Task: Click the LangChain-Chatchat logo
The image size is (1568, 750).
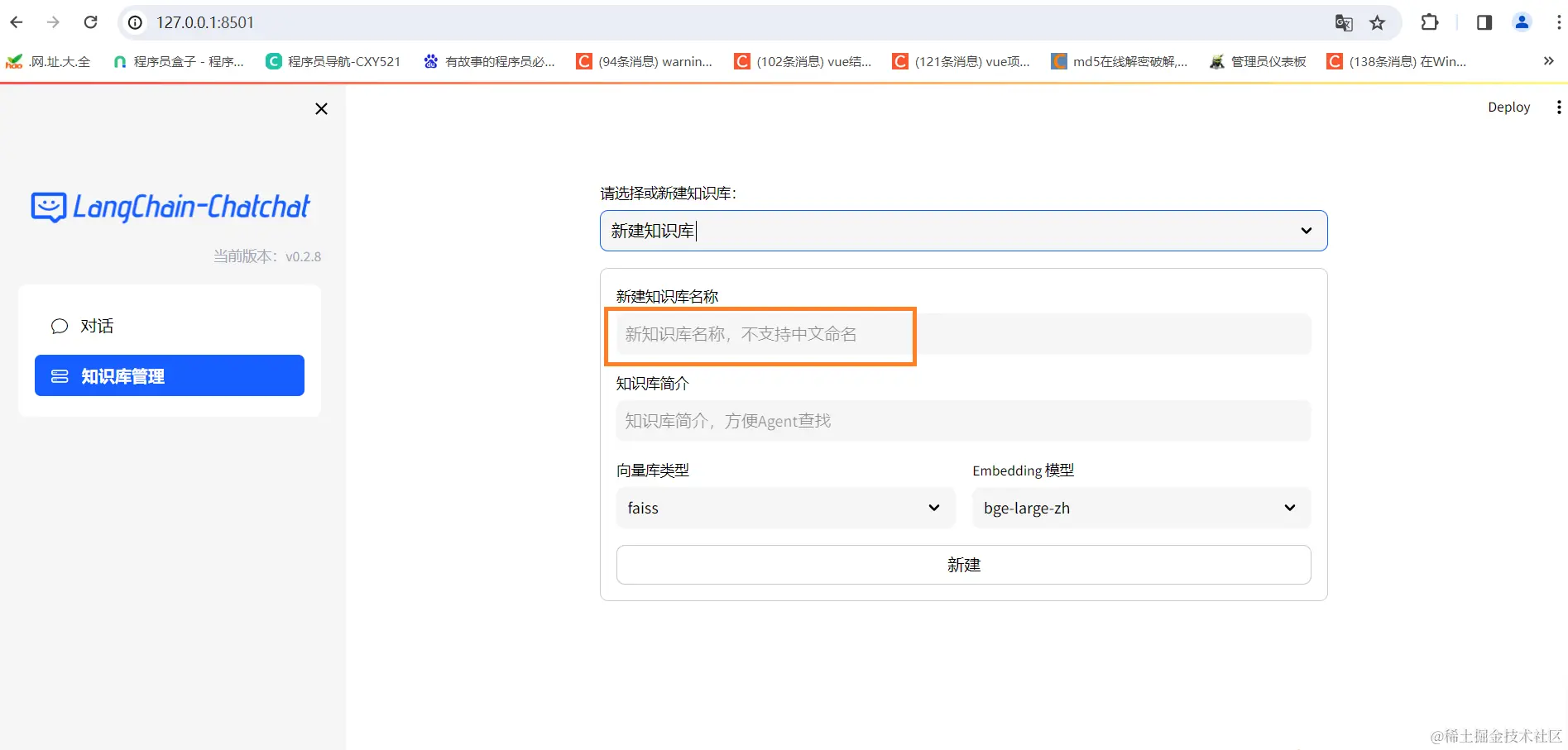Action: (169, 208)
